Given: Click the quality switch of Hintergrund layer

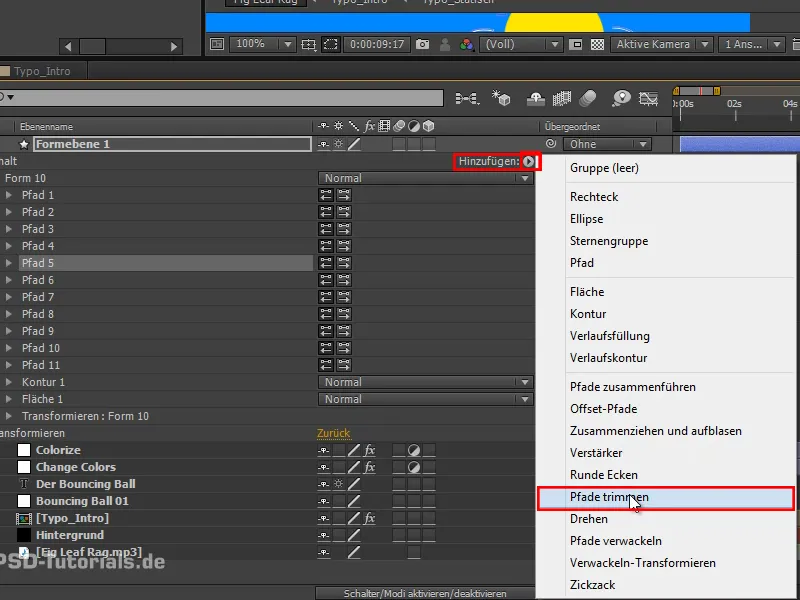Looking at the screenshot, I should click(x=354, y=535).
